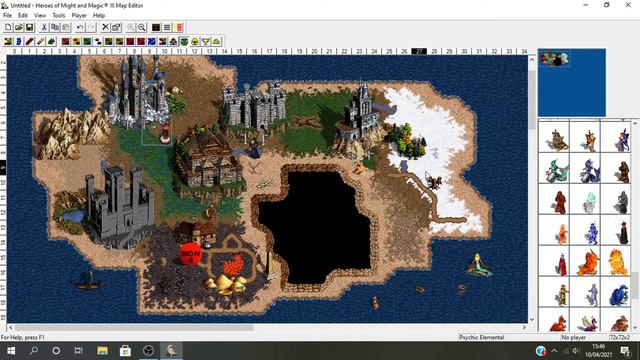
Task: Open the Edit menu
Action: 22,15
